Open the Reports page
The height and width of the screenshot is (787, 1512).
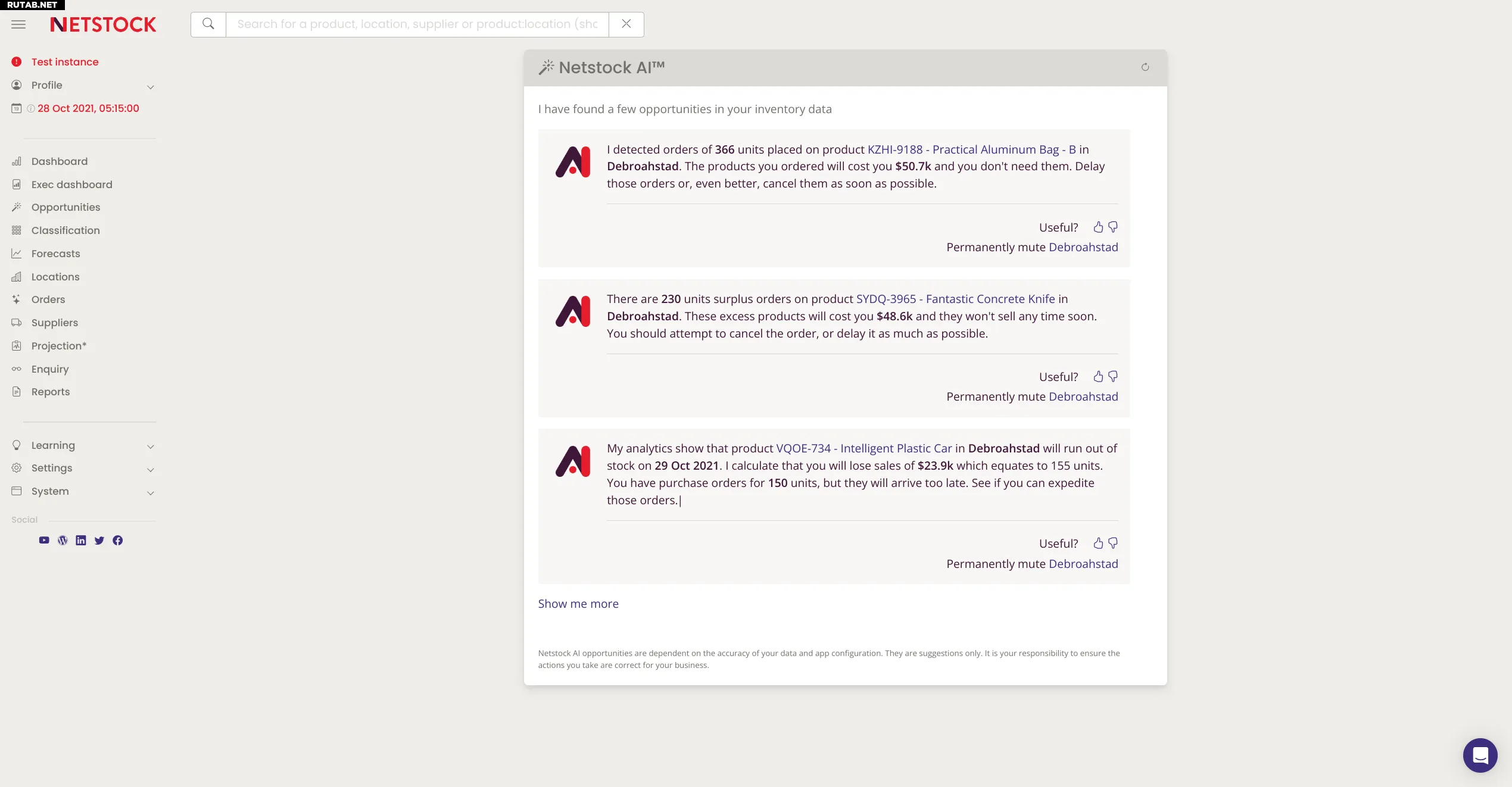51,392
